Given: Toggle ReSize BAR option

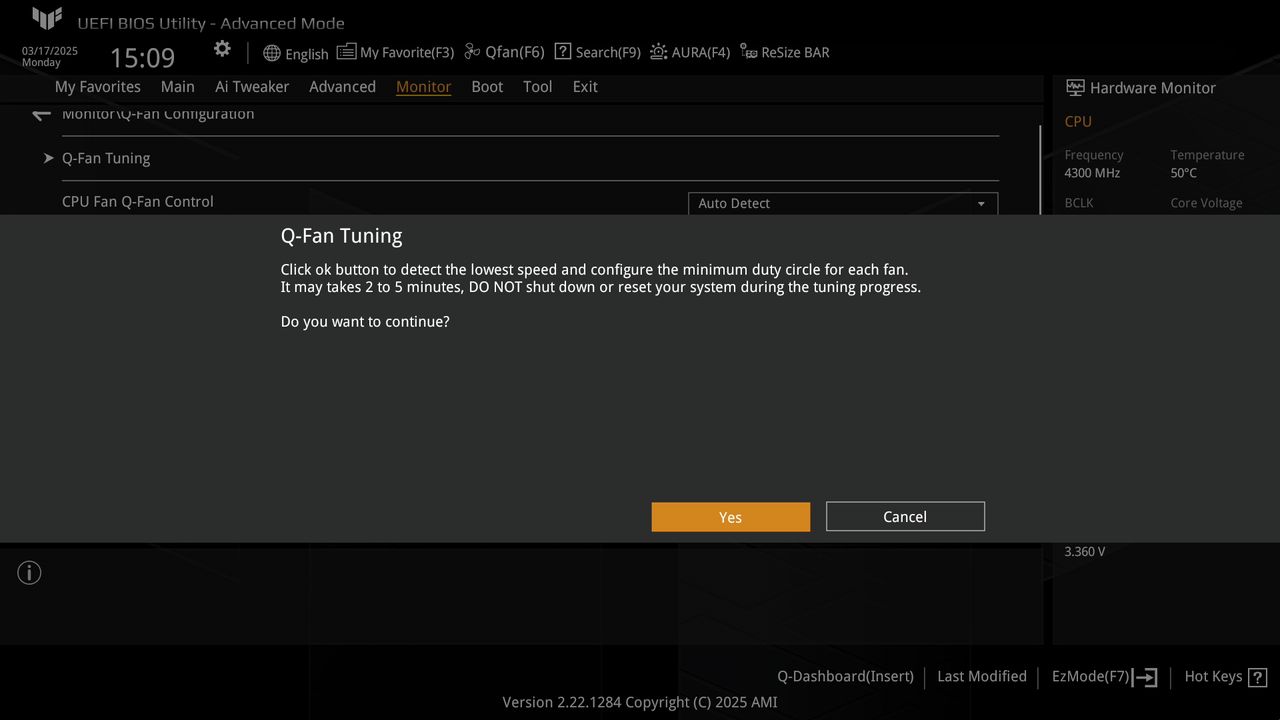Looking at the screenshot, I should [x=784, y=52].
